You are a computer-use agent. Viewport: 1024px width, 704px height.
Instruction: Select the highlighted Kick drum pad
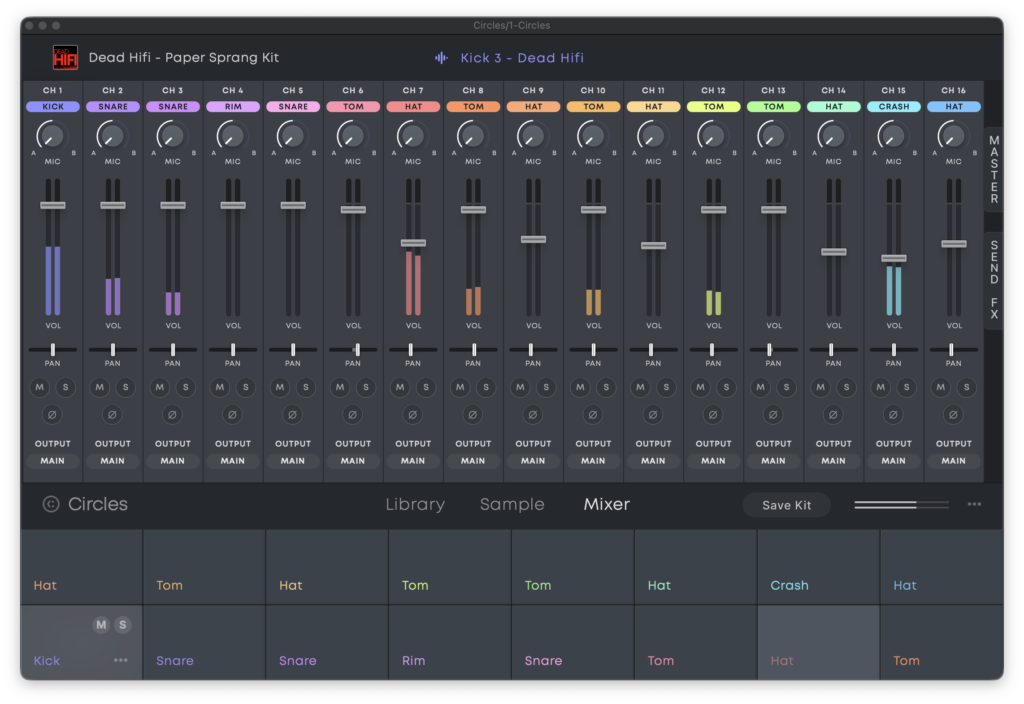pyautogui.click(x=82, y=642)
